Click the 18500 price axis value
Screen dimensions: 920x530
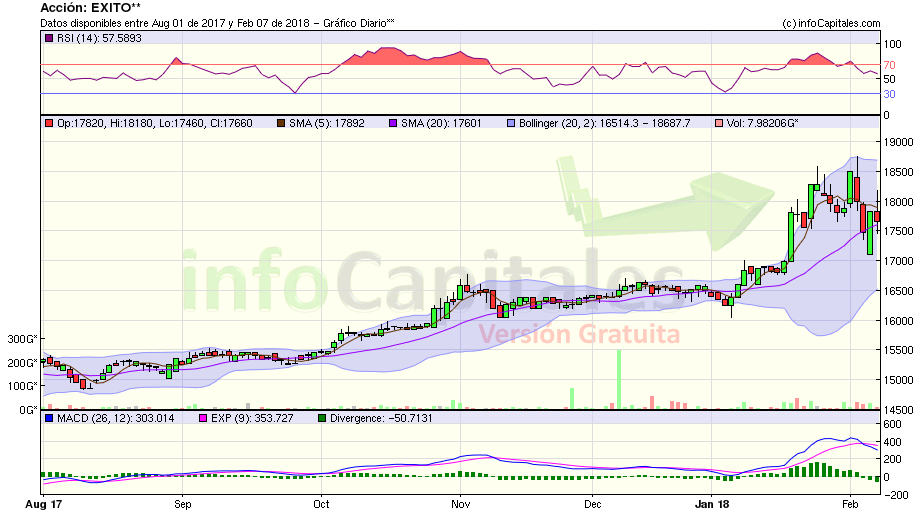898,172
